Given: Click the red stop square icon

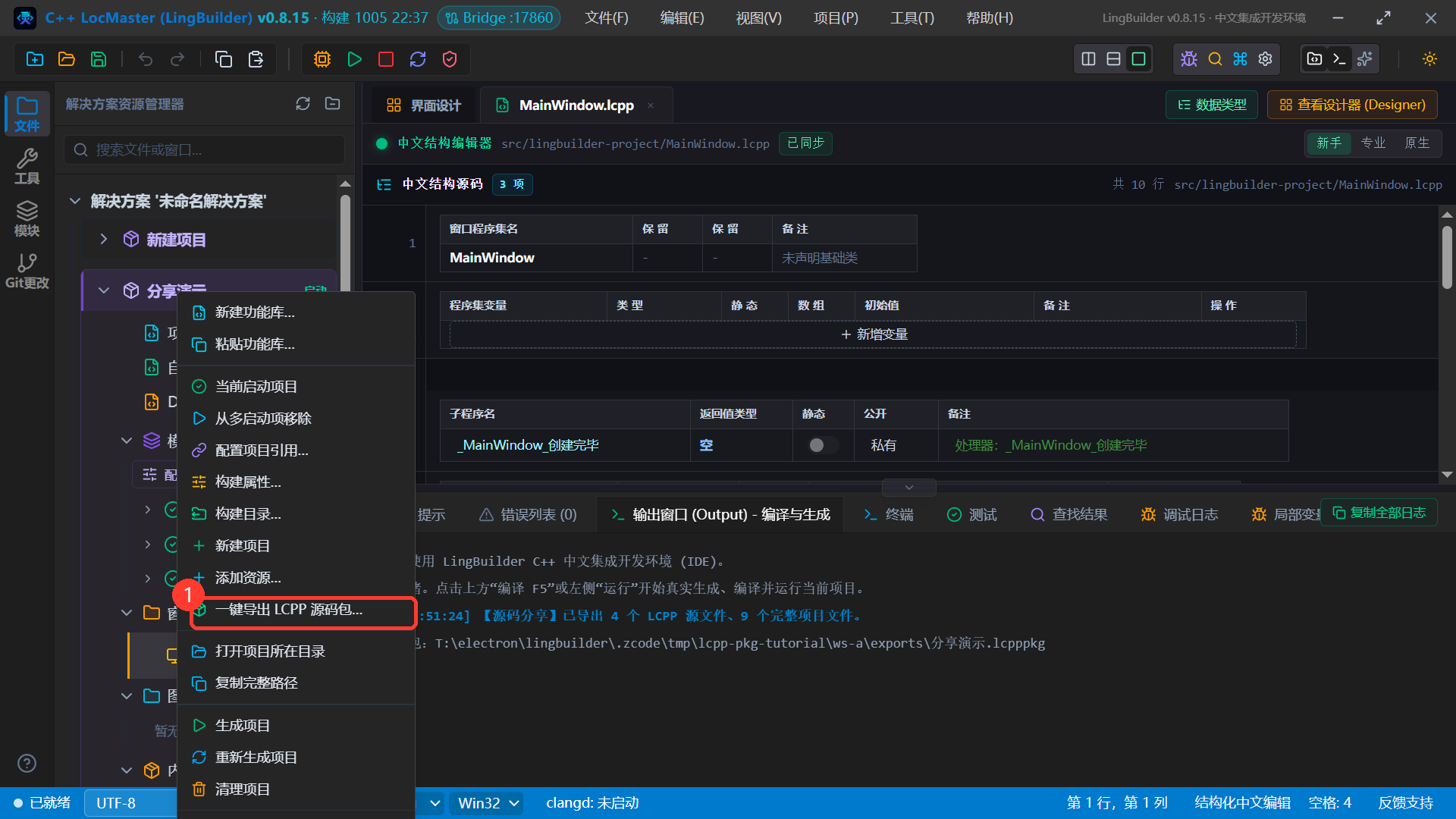Looking at the screenshot, I should point(386,59).
